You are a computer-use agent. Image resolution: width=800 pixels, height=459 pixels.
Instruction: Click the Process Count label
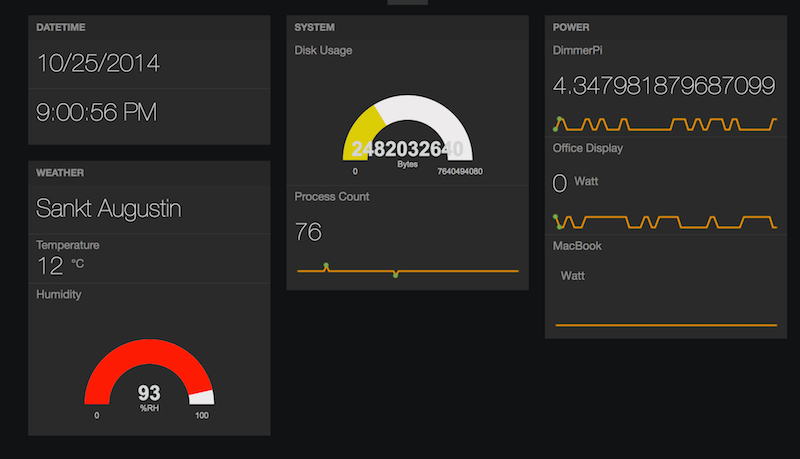(332, 197)
